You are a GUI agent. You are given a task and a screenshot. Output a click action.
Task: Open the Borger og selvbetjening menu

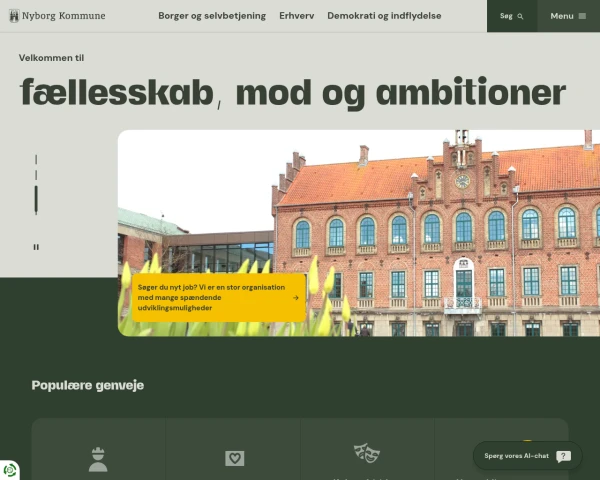(212, 16)
